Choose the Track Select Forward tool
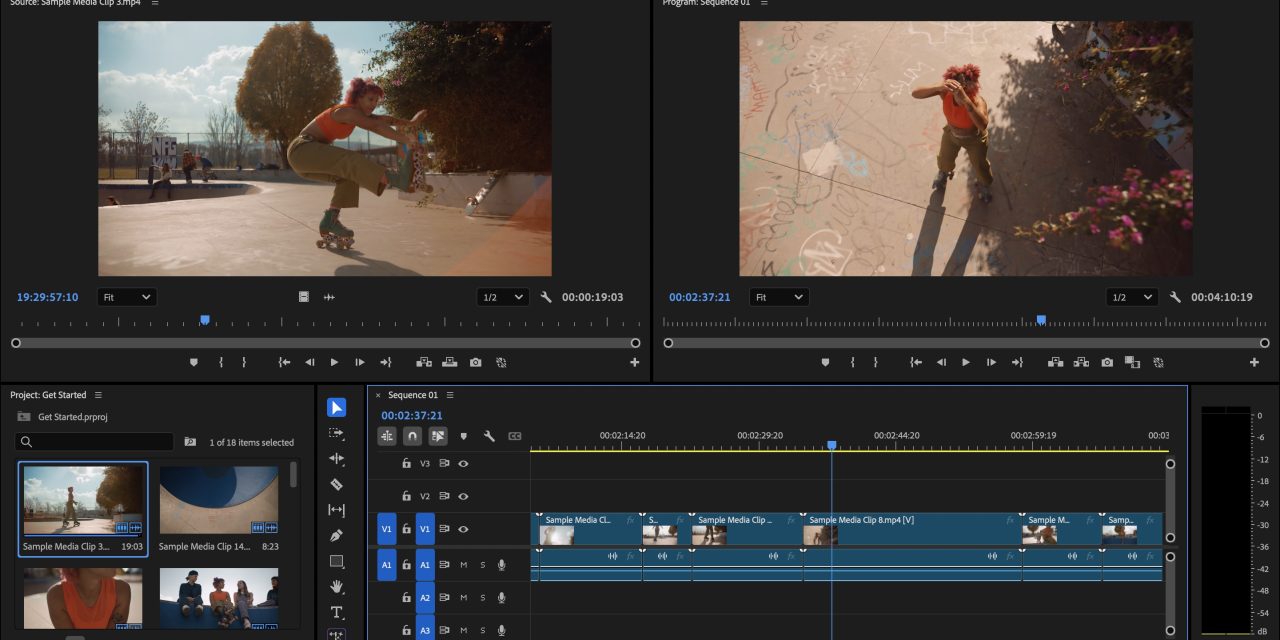Screen dimensions: 1280x640 (336, 432)
